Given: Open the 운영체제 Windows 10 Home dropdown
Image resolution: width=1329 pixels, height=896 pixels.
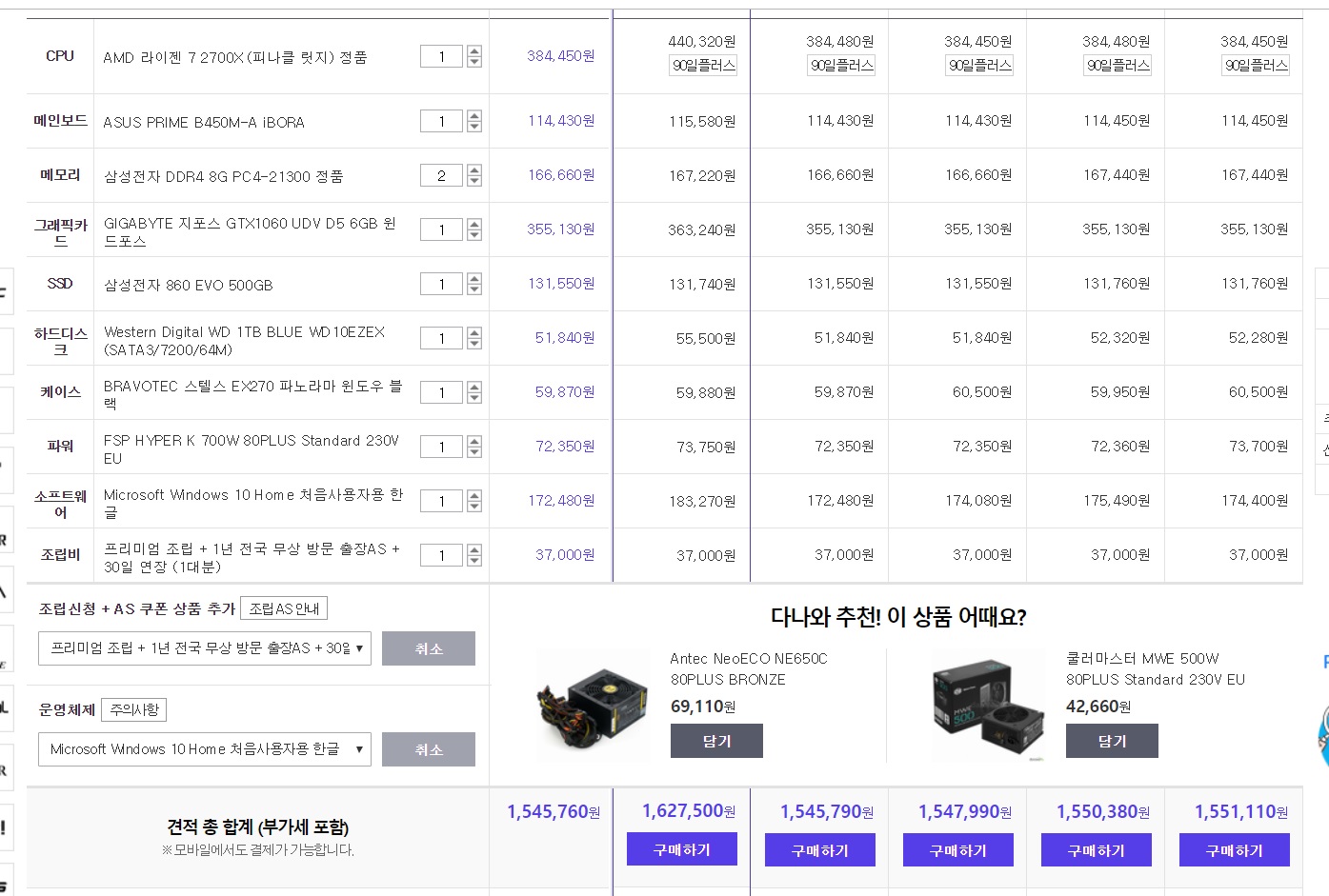Looking at the screenshot, I should (x=205, y=749).
